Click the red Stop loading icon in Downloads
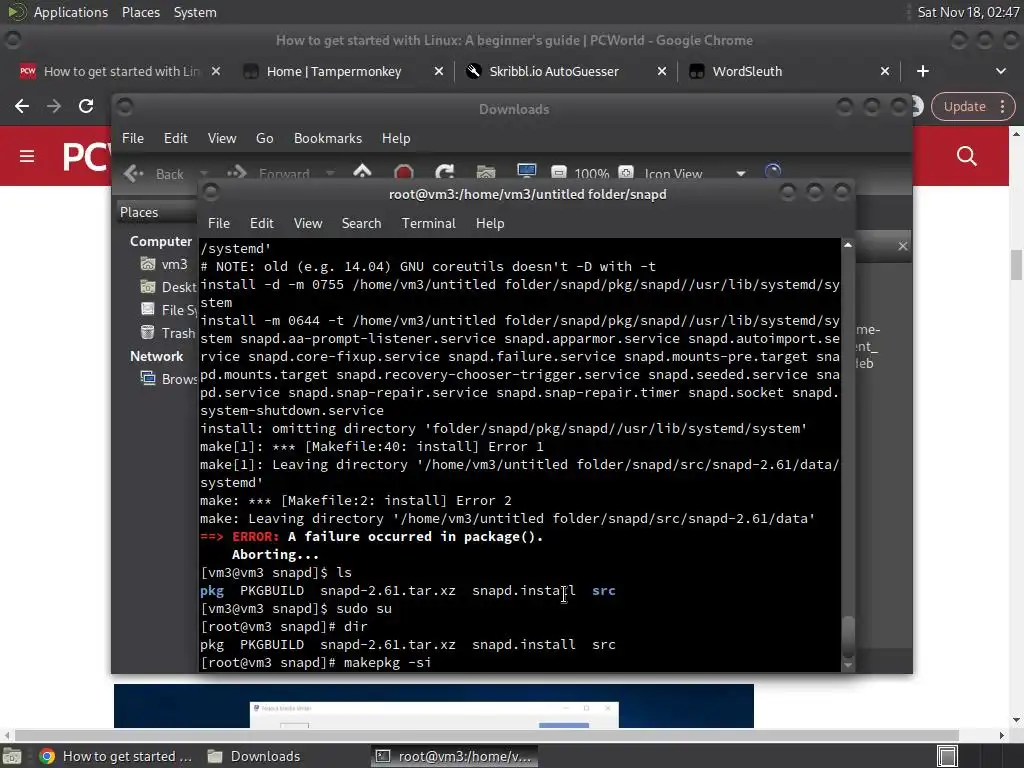 [404, 172]
